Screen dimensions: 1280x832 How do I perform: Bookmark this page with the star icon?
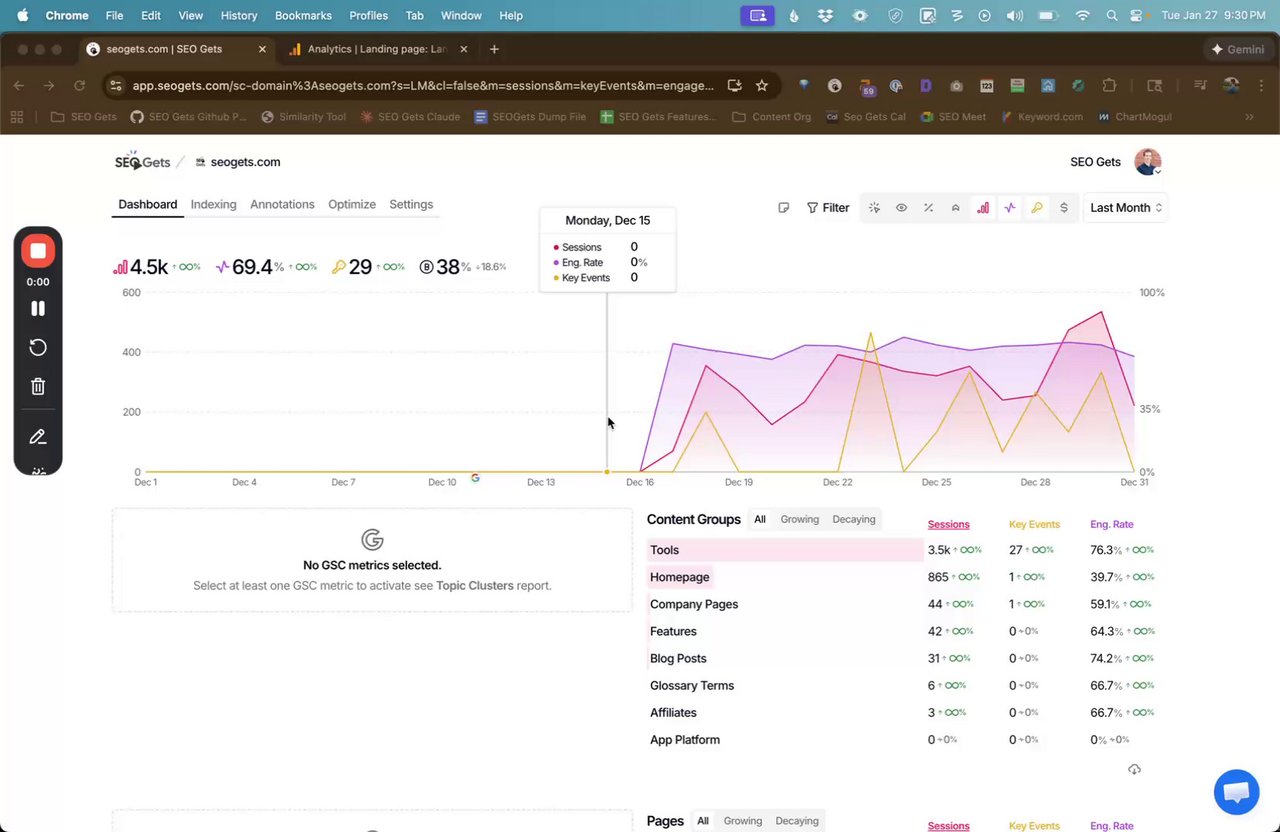click(762, 86)
